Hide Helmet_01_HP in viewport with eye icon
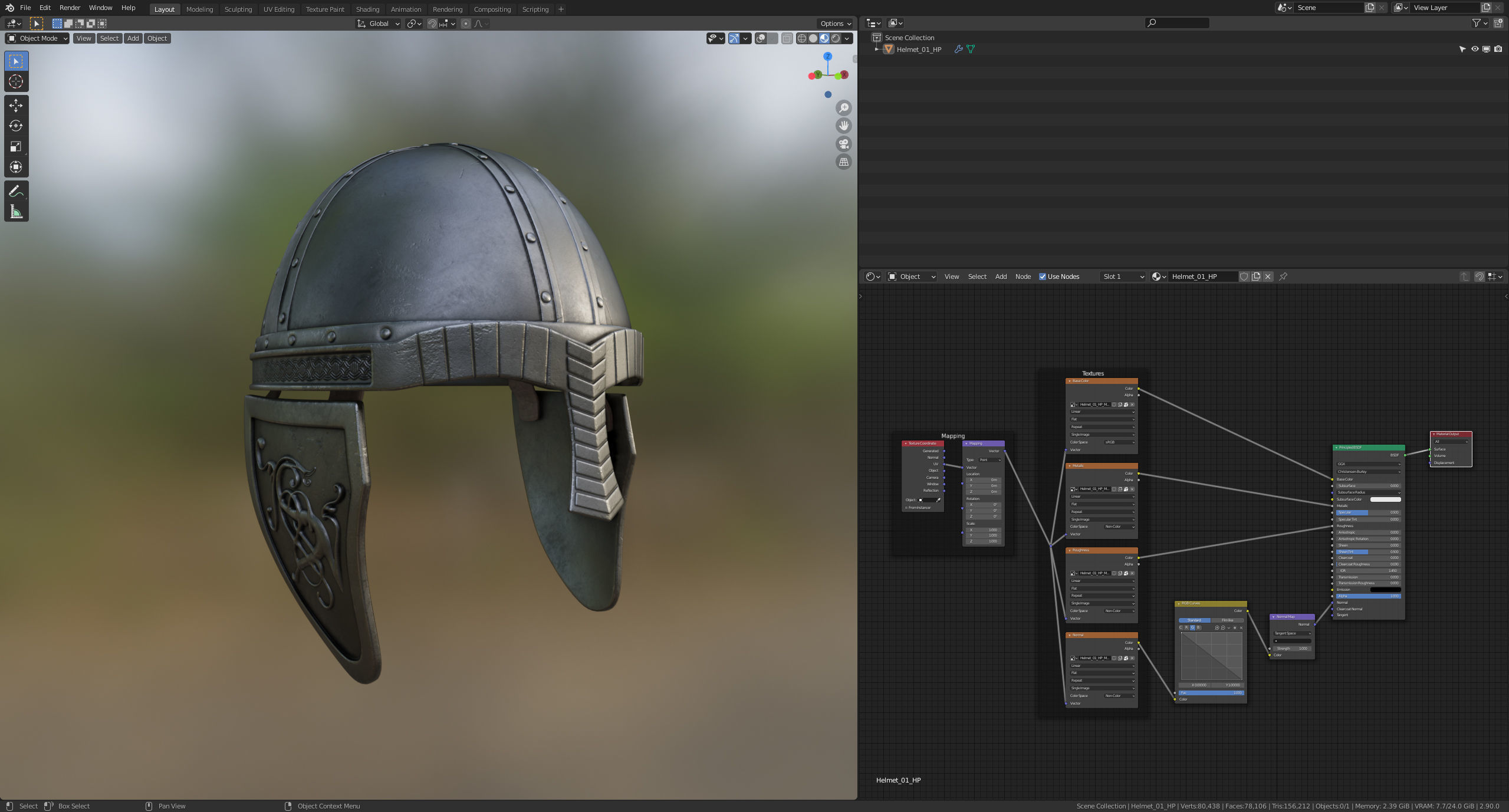1509x812 pixels. [1475, 50]
